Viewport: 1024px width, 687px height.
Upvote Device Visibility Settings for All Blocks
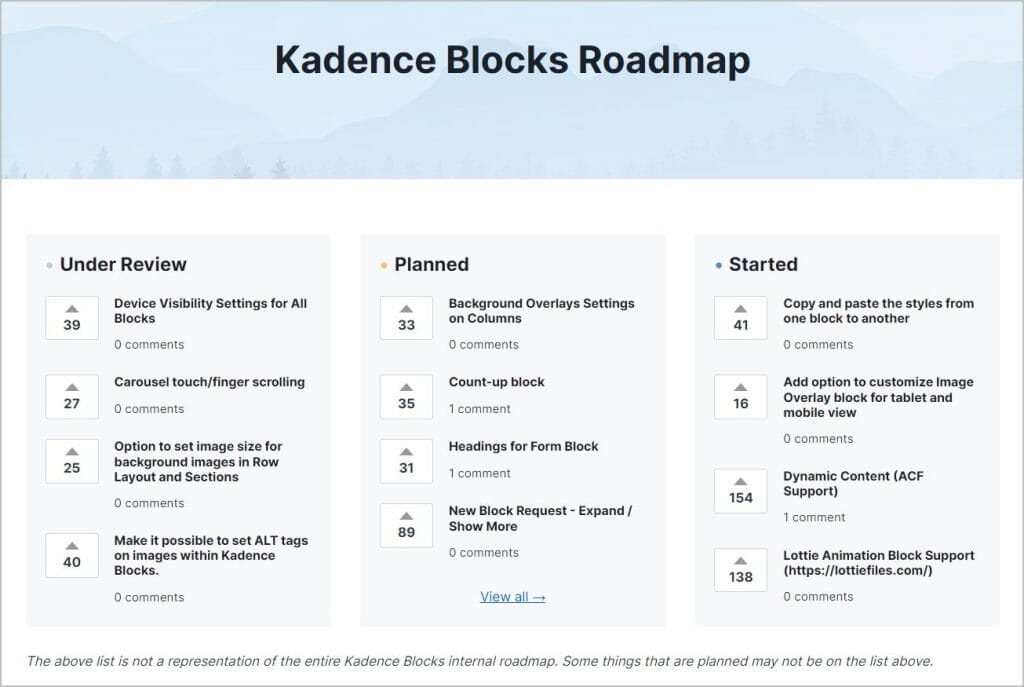72,318
